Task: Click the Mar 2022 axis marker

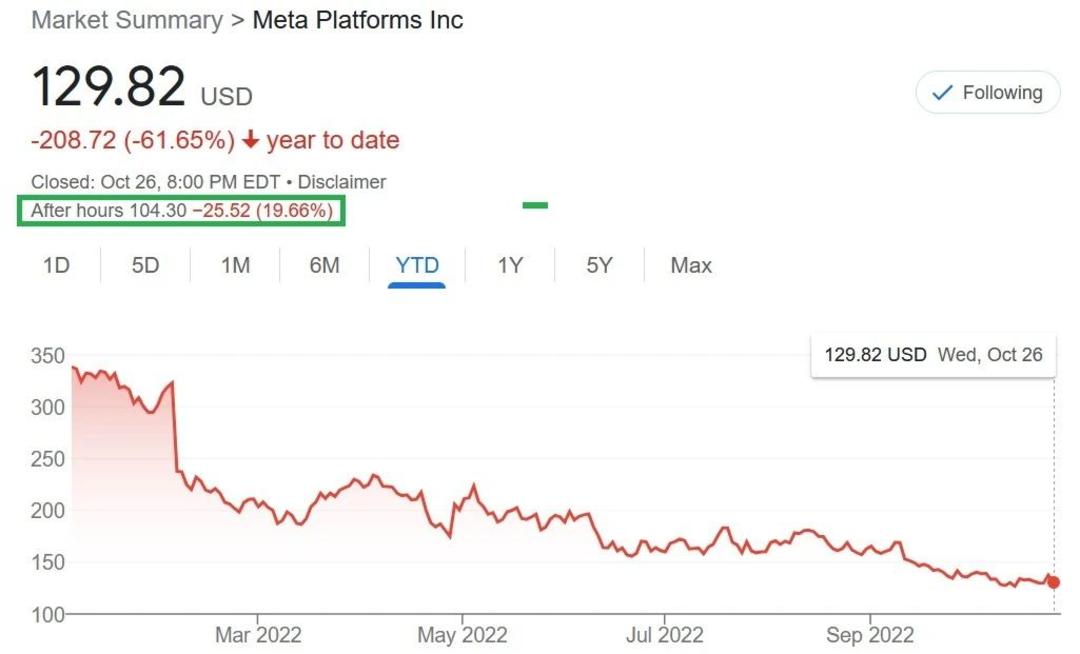Action: tap(258, 634)
